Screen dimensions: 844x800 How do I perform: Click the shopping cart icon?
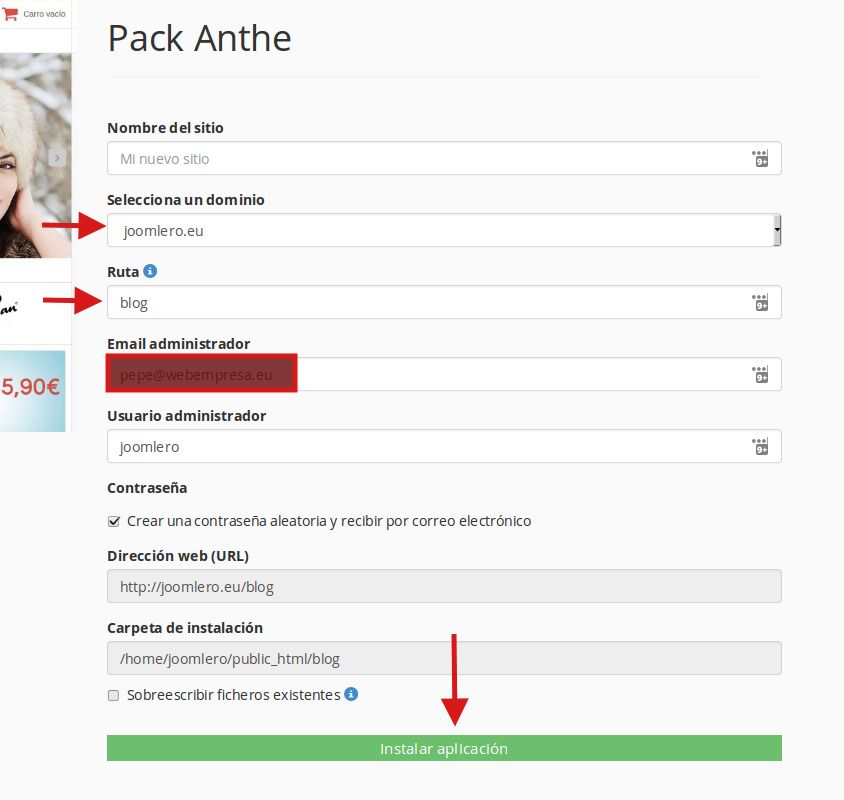point(10,14)
